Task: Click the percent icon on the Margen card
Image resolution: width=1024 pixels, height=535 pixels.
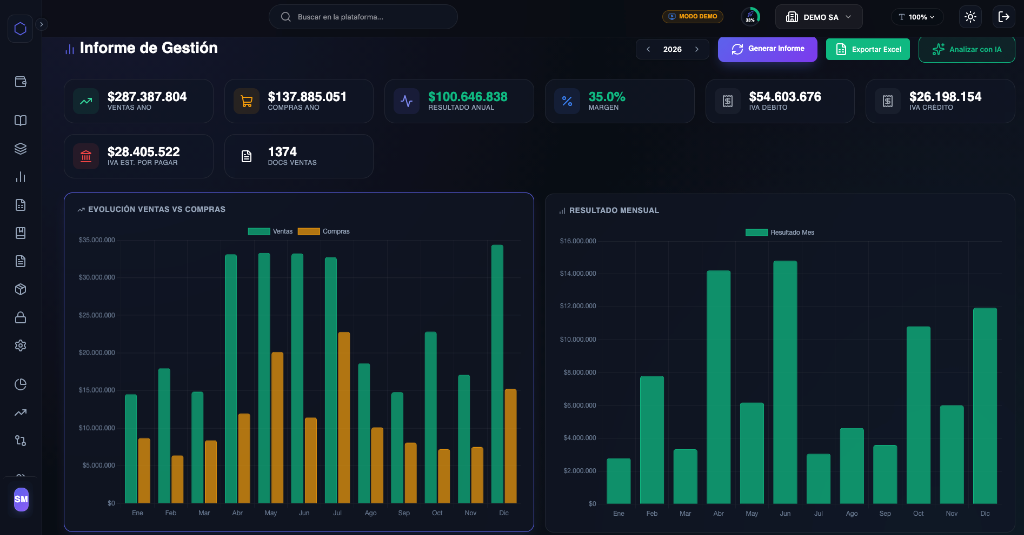Action: [567, 101]
